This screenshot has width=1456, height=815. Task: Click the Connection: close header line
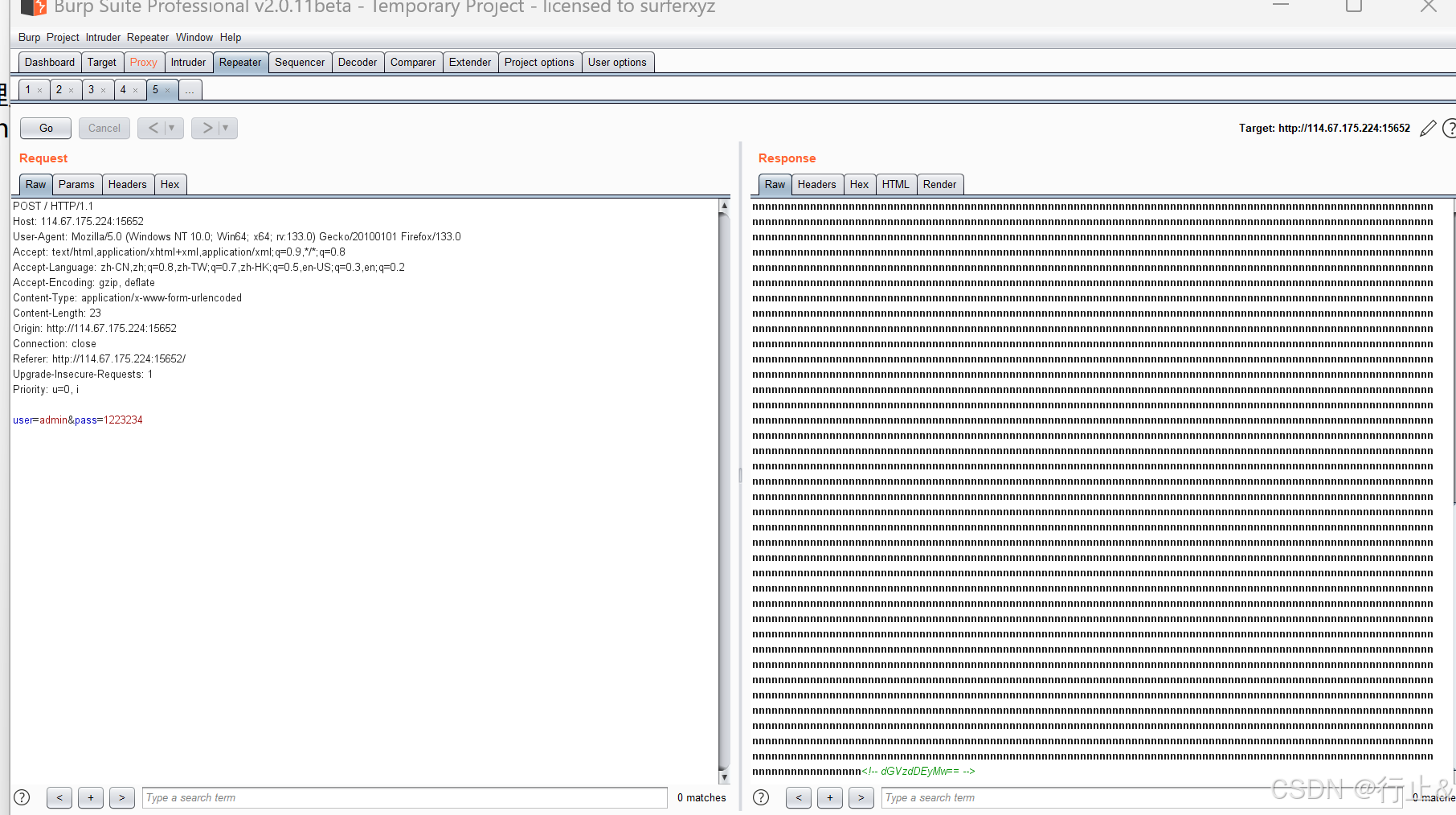[55, 343]
